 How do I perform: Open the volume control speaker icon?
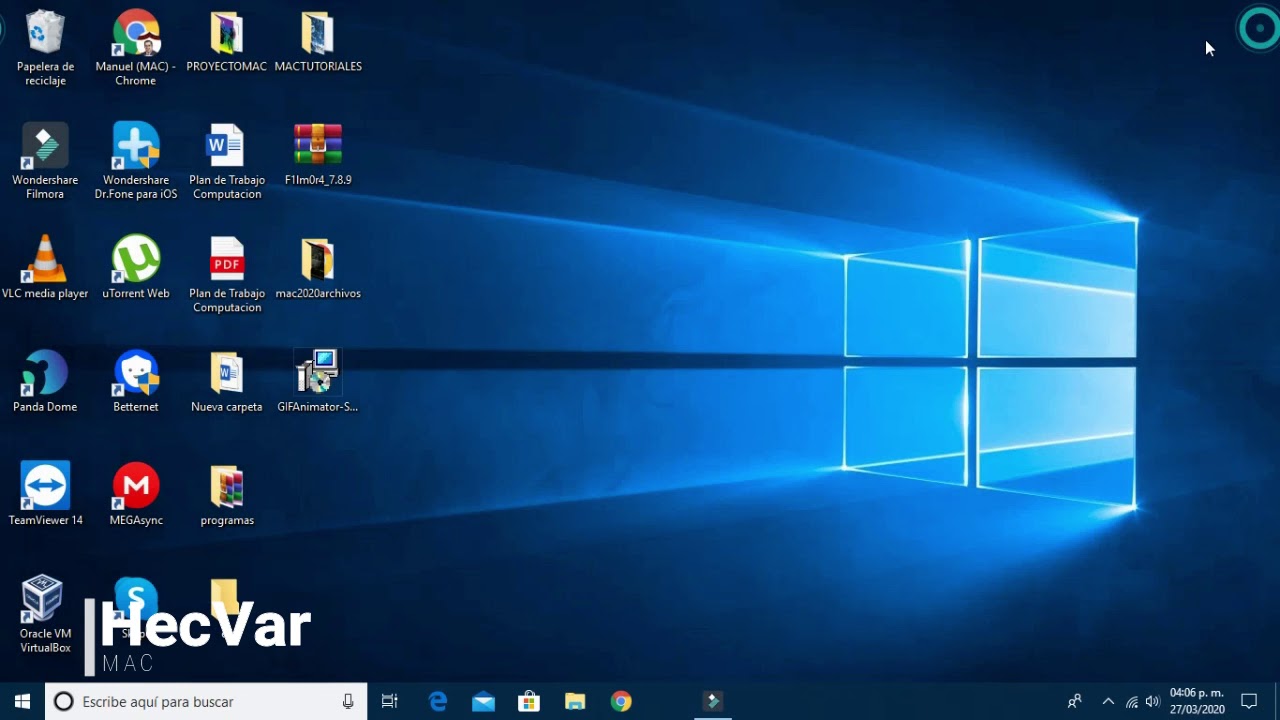1153,702
